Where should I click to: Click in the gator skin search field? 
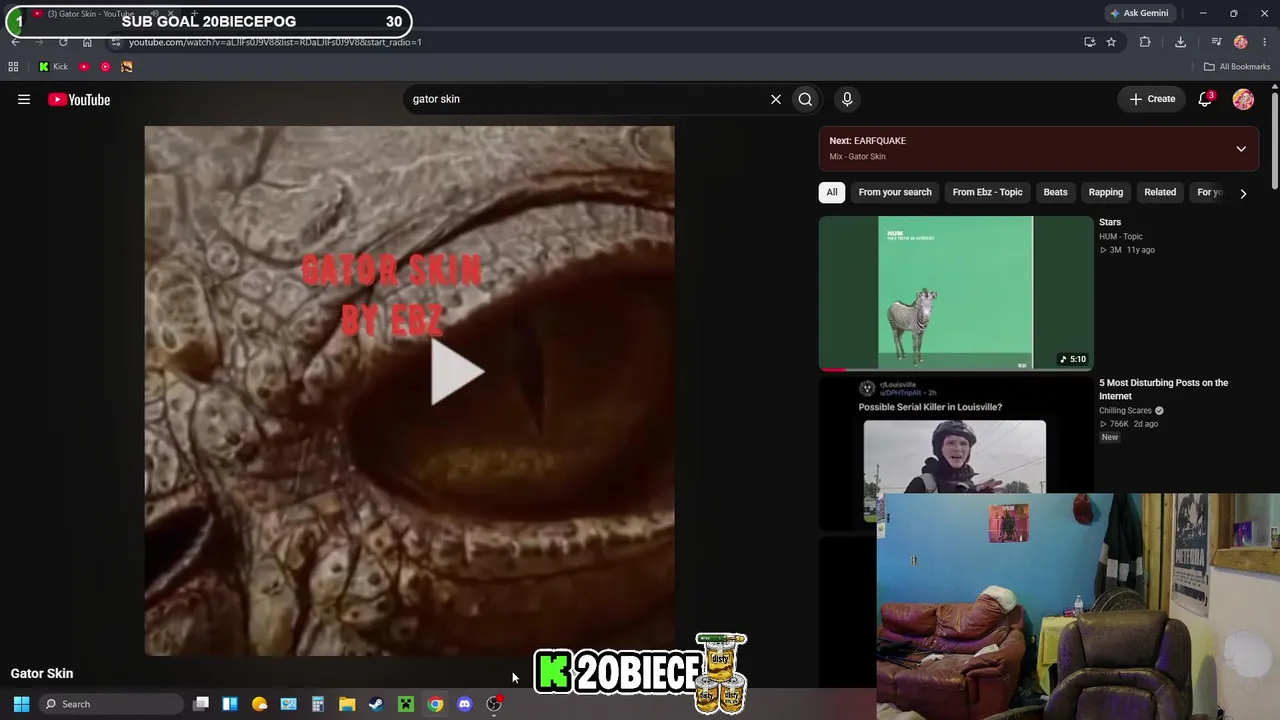click(585, 99)
